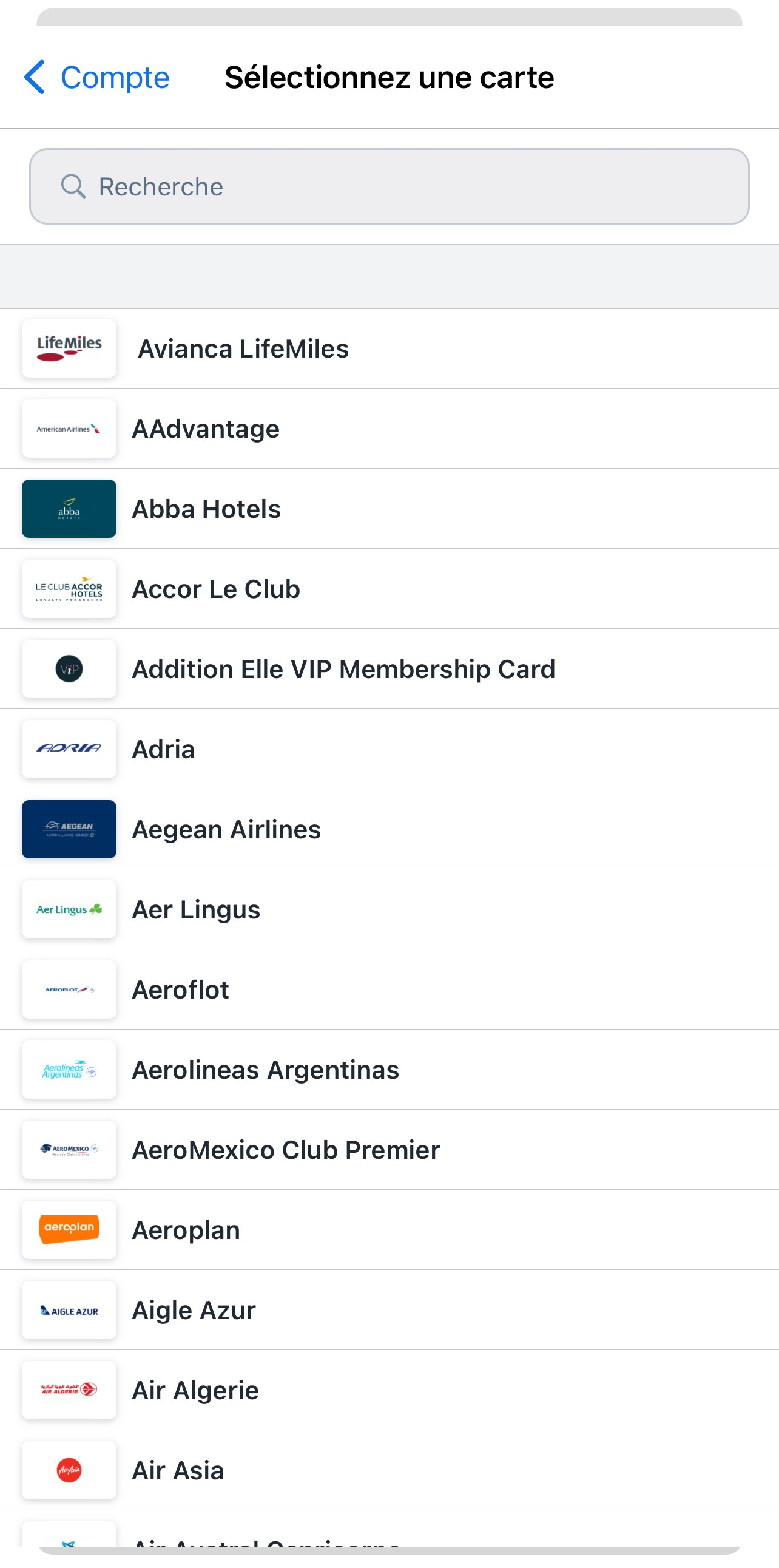Choose the Aeroflot card entry

pos(389,989)
